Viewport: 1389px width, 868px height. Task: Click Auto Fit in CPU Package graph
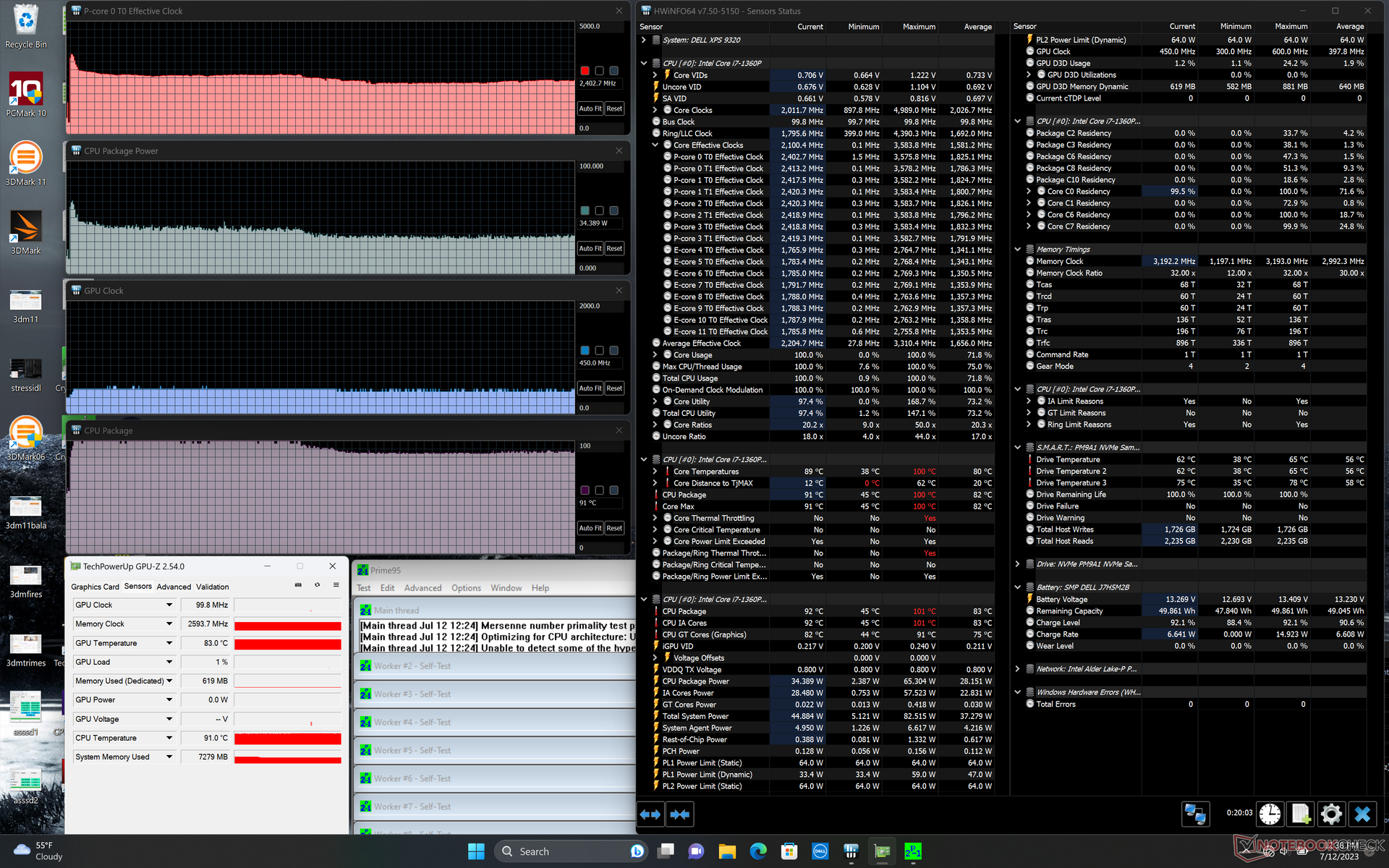coord(590,528)
